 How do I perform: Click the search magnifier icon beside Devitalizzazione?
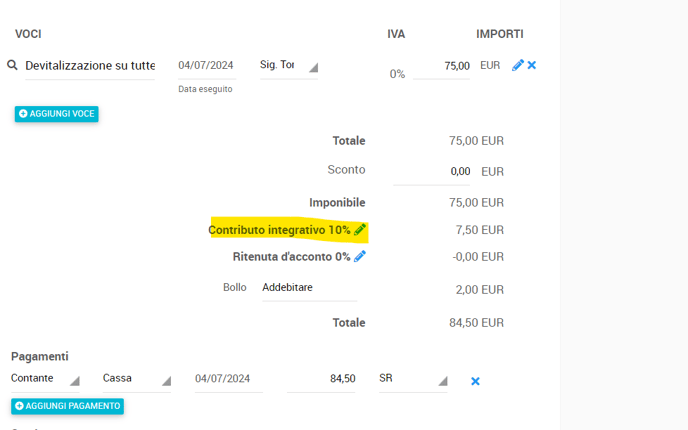[x=13, y=65]
